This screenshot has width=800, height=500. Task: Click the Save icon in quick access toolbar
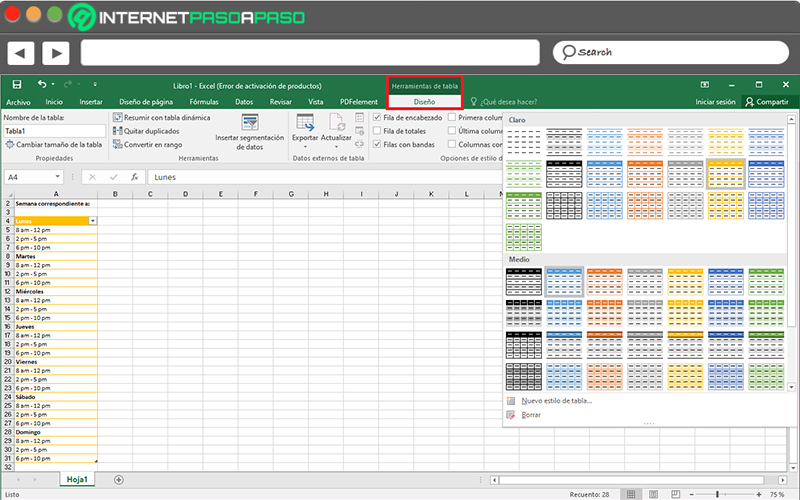pos(17,85)
